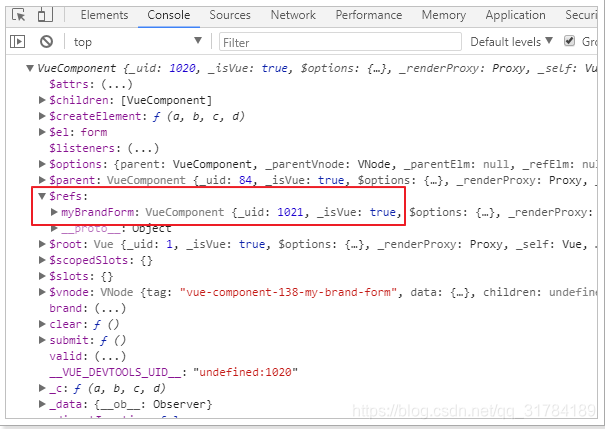The height and width of the screenshot is (429, 605).
Task: Toggle the device toolbar icon
Action: pyautogui.click(x=45, y=15)
